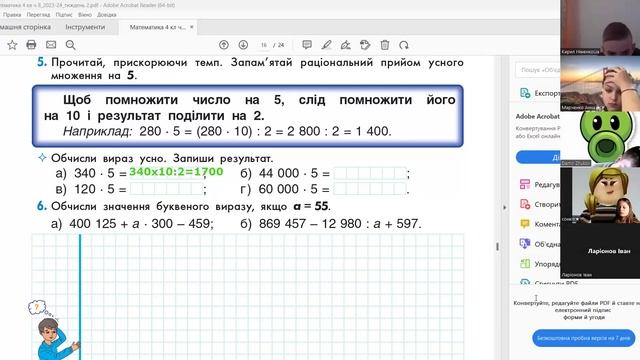This screenshot has width=640, height=360.
Task: Click the magnifier search icon in toolbar
Action: 71,45
